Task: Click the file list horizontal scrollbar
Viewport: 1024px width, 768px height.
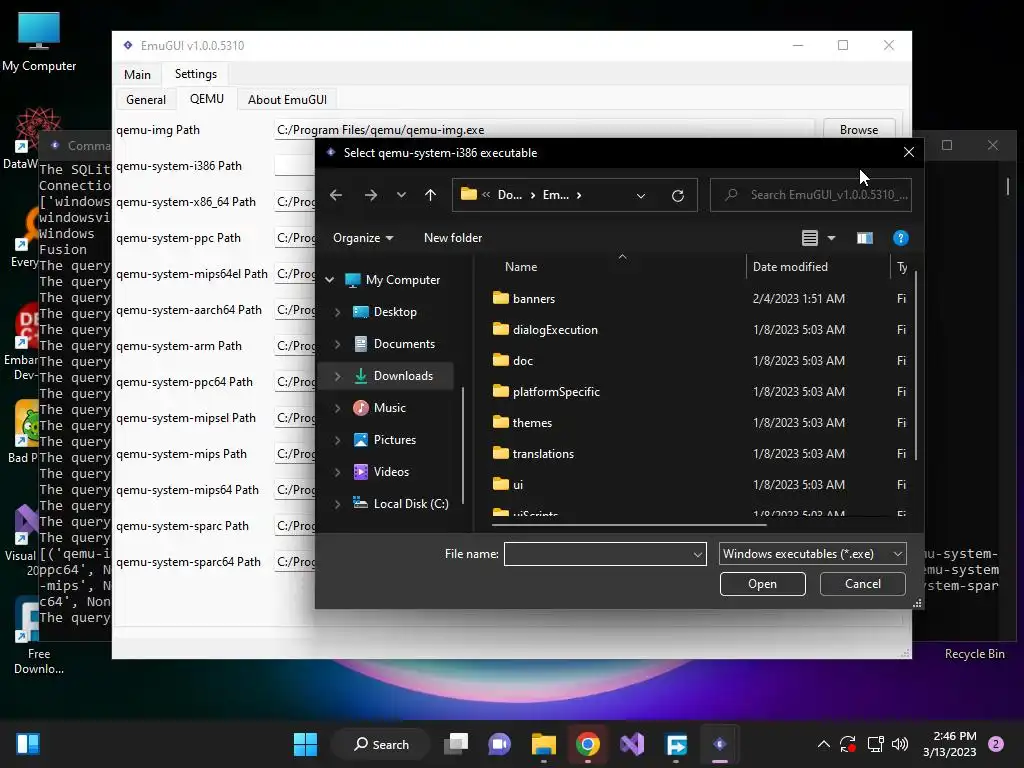Action: pyautogui.click(x=629, y=524)
